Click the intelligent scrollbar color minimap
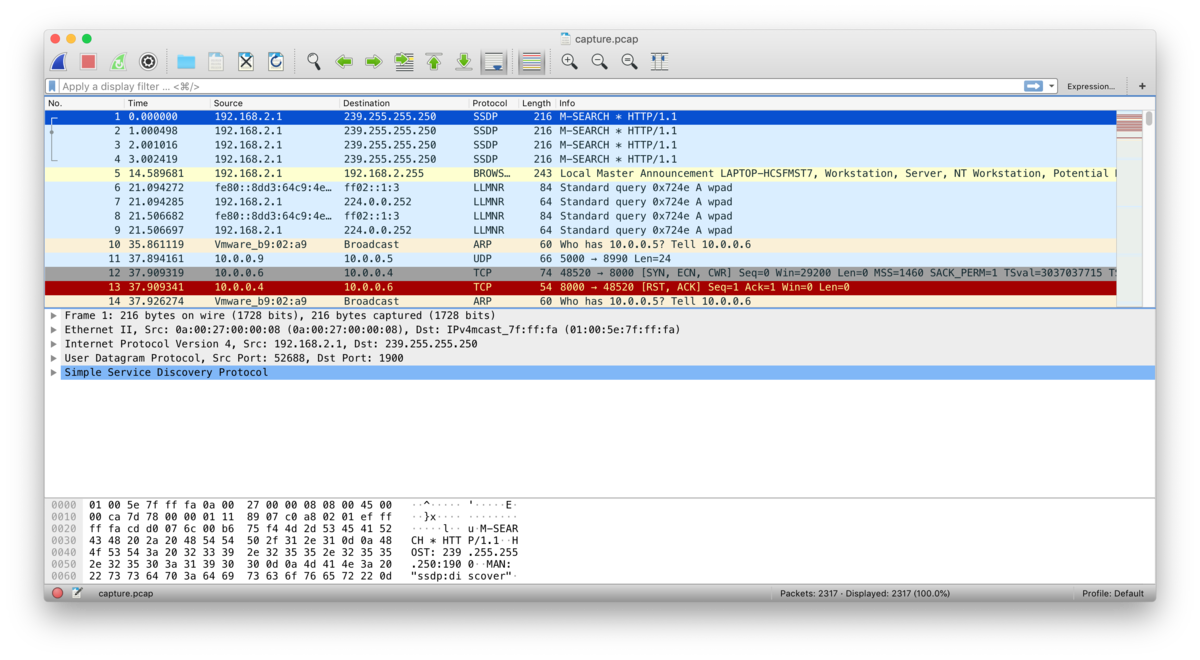 [x=1129, y=208]
